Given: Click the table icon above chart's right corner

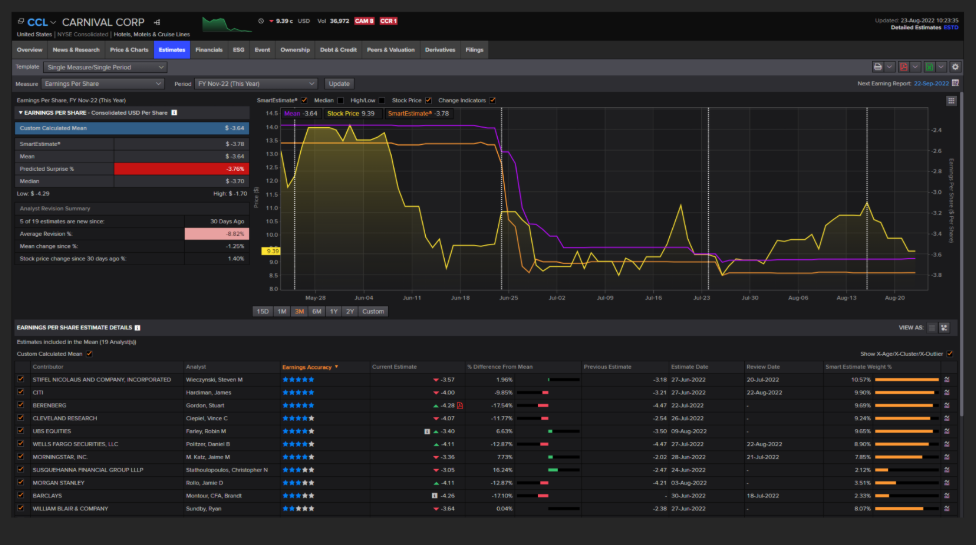Looking at the screenshot, I should 951,100.
